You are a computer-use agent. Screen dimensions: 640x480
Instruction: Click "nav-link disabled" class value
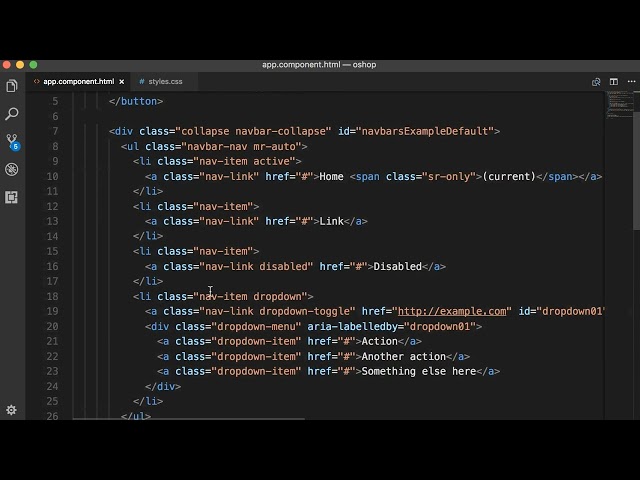pos(256,267)
